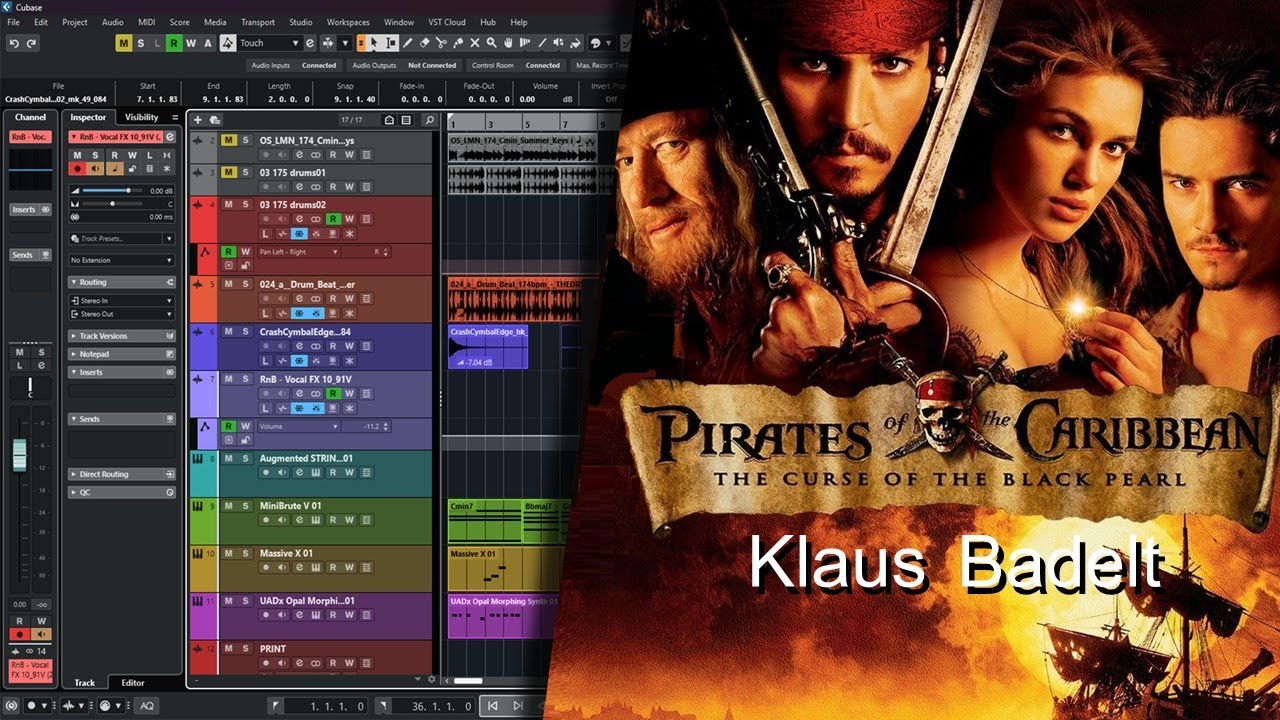Click the Sends button in Channel strip
Screen dimensions: 1280x720
[x=30, y=255]
